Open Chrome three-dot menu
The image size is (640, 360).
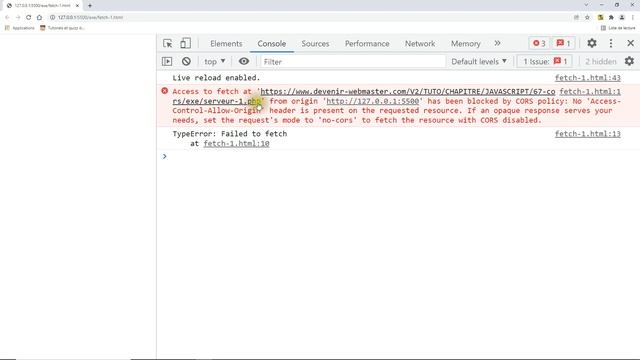point(633,17)
